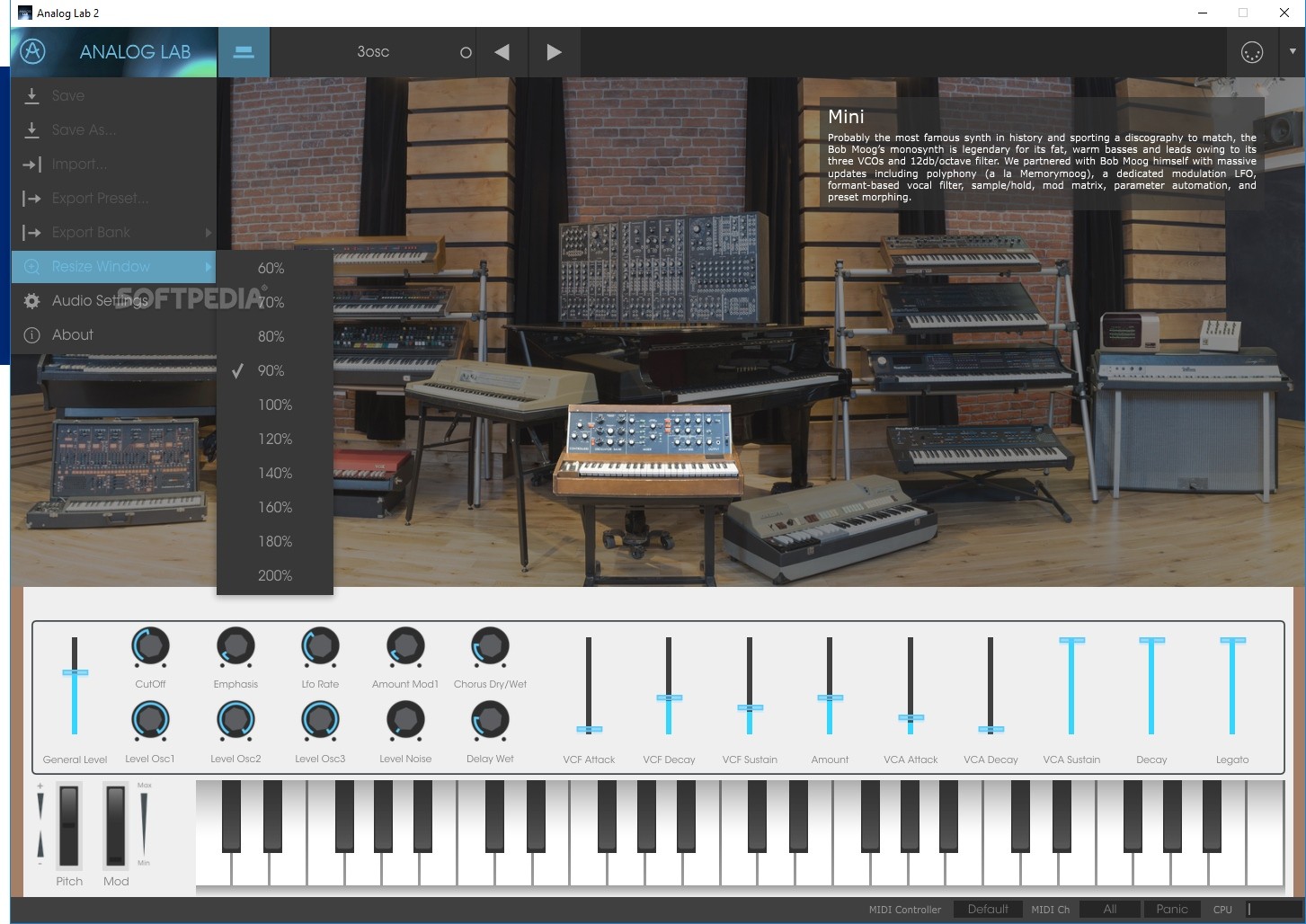Click the preset favorite circle next to 3osc

[x=466, y=52]
